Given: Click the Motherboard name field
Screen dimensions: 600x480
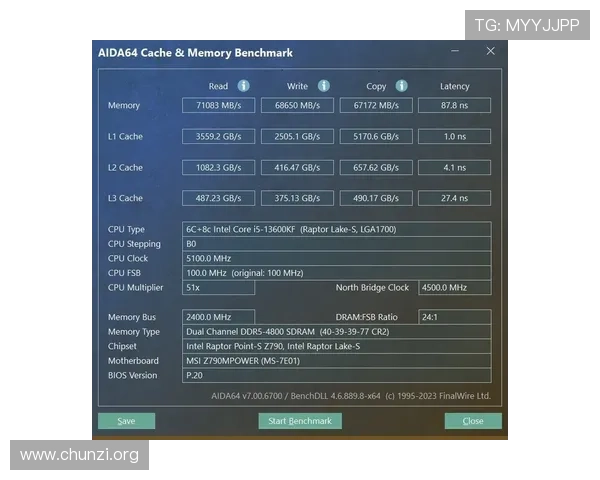Looking at the screenshot, I should (x=336, y=361).
